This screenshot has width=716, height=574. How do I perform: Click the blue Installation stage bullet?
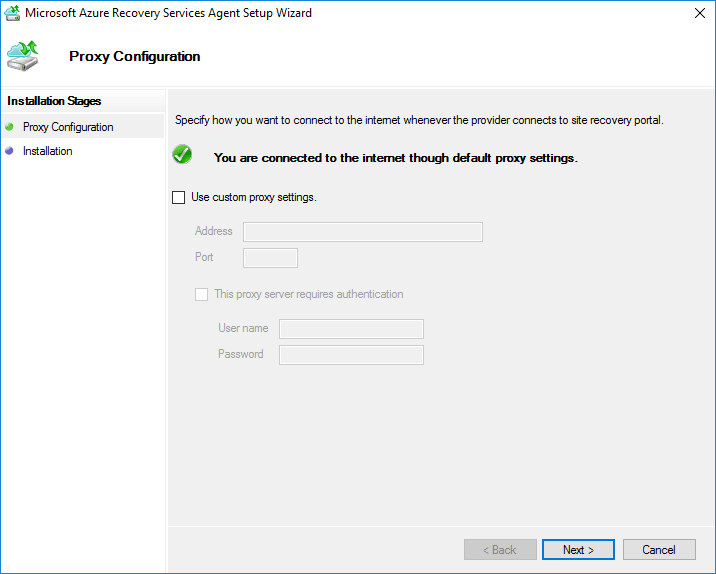(10, 151)
